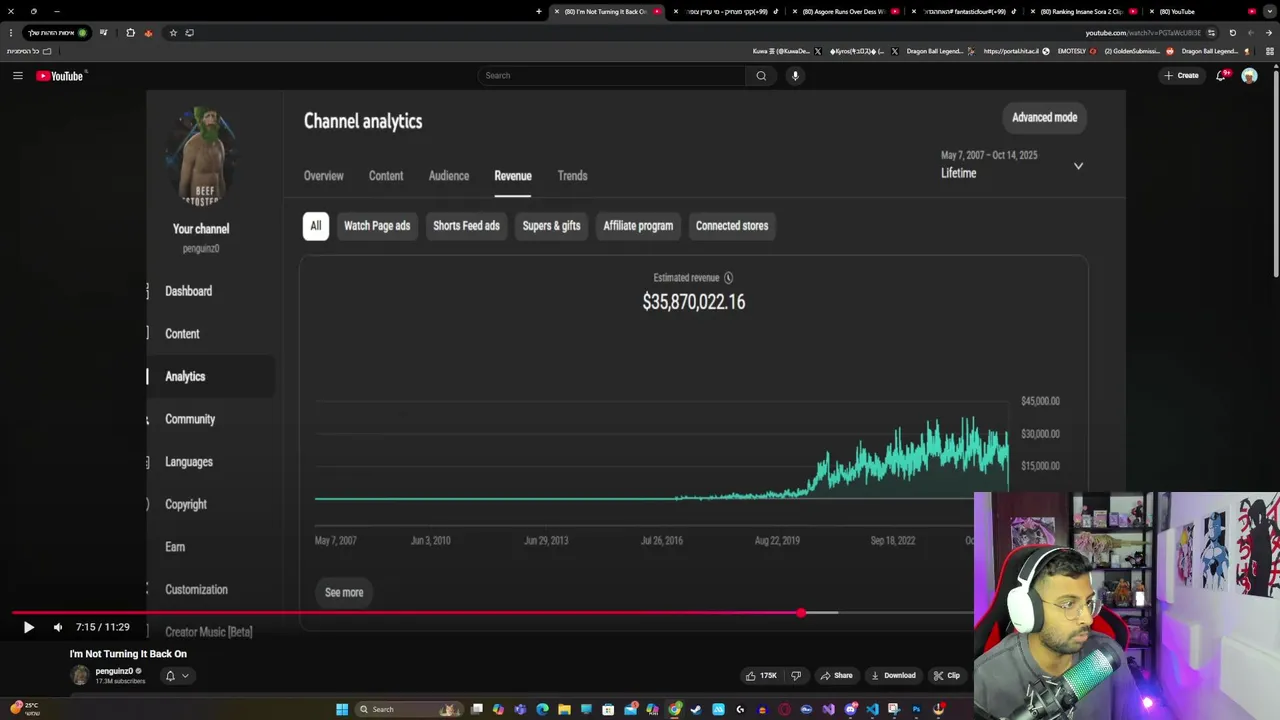Play the video

(x=28, y=627)
